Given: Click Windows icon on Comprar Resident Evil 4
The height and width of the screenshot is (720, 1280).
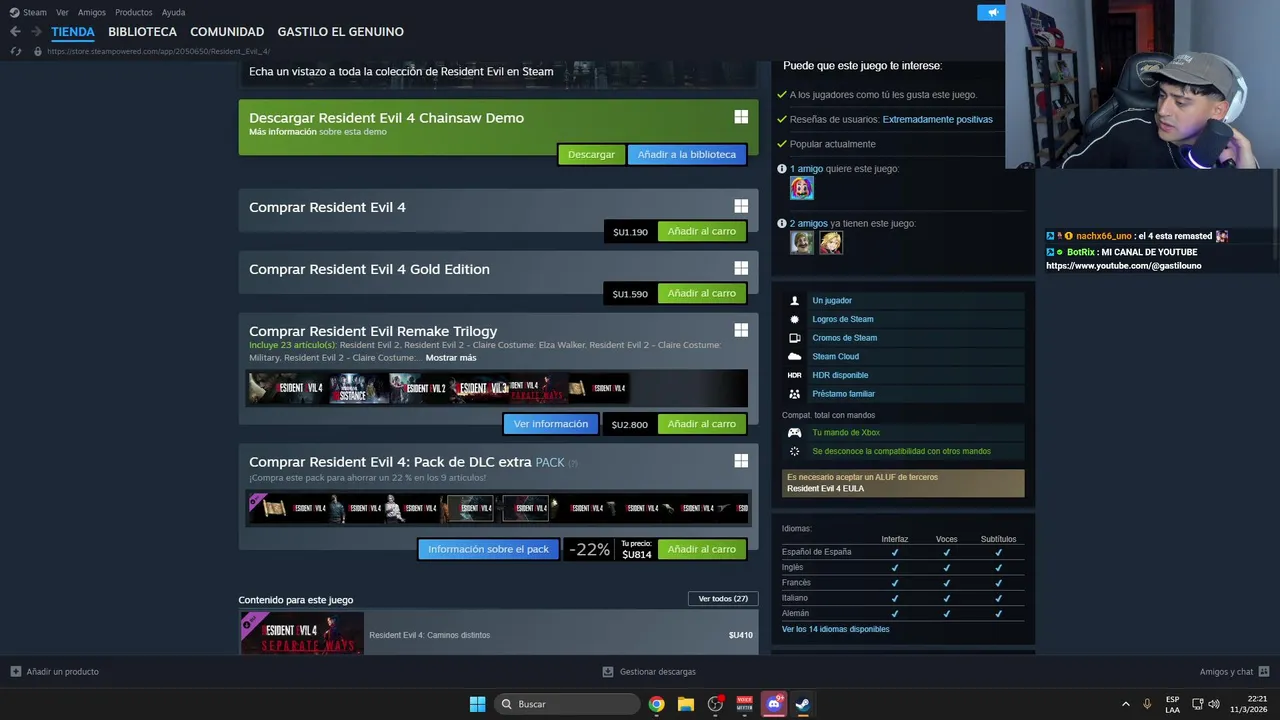Looking at the screenshot, I should (741, 206).
